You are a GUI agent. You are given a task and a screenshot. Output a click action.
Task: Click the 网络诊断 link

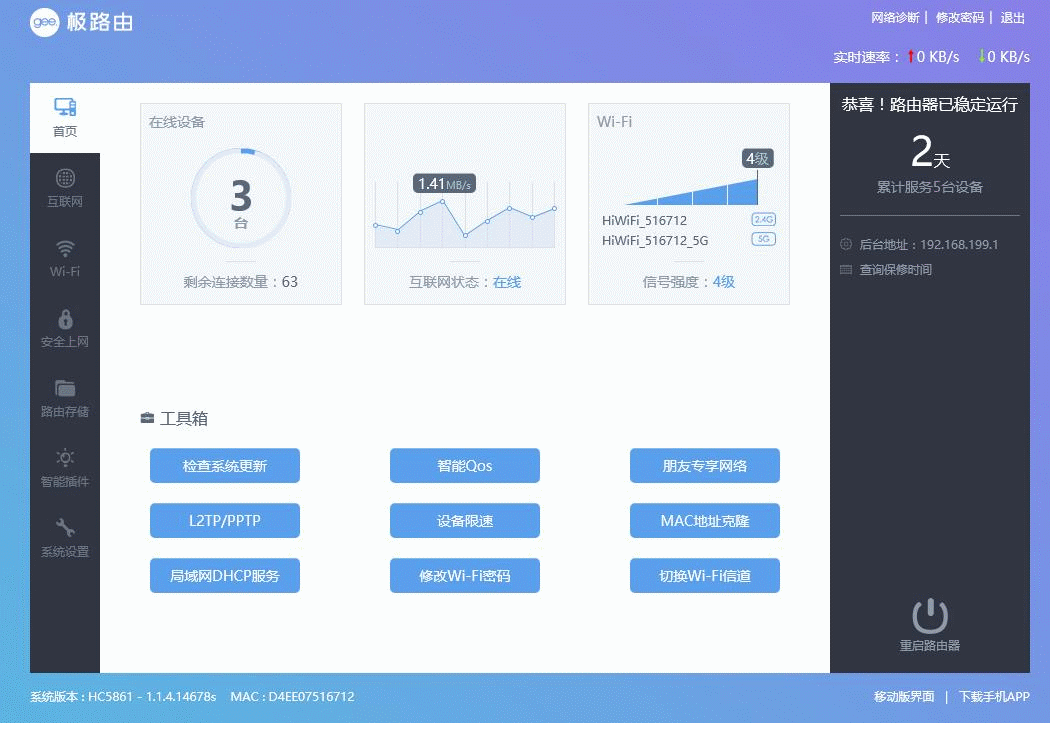click(895, 18)
